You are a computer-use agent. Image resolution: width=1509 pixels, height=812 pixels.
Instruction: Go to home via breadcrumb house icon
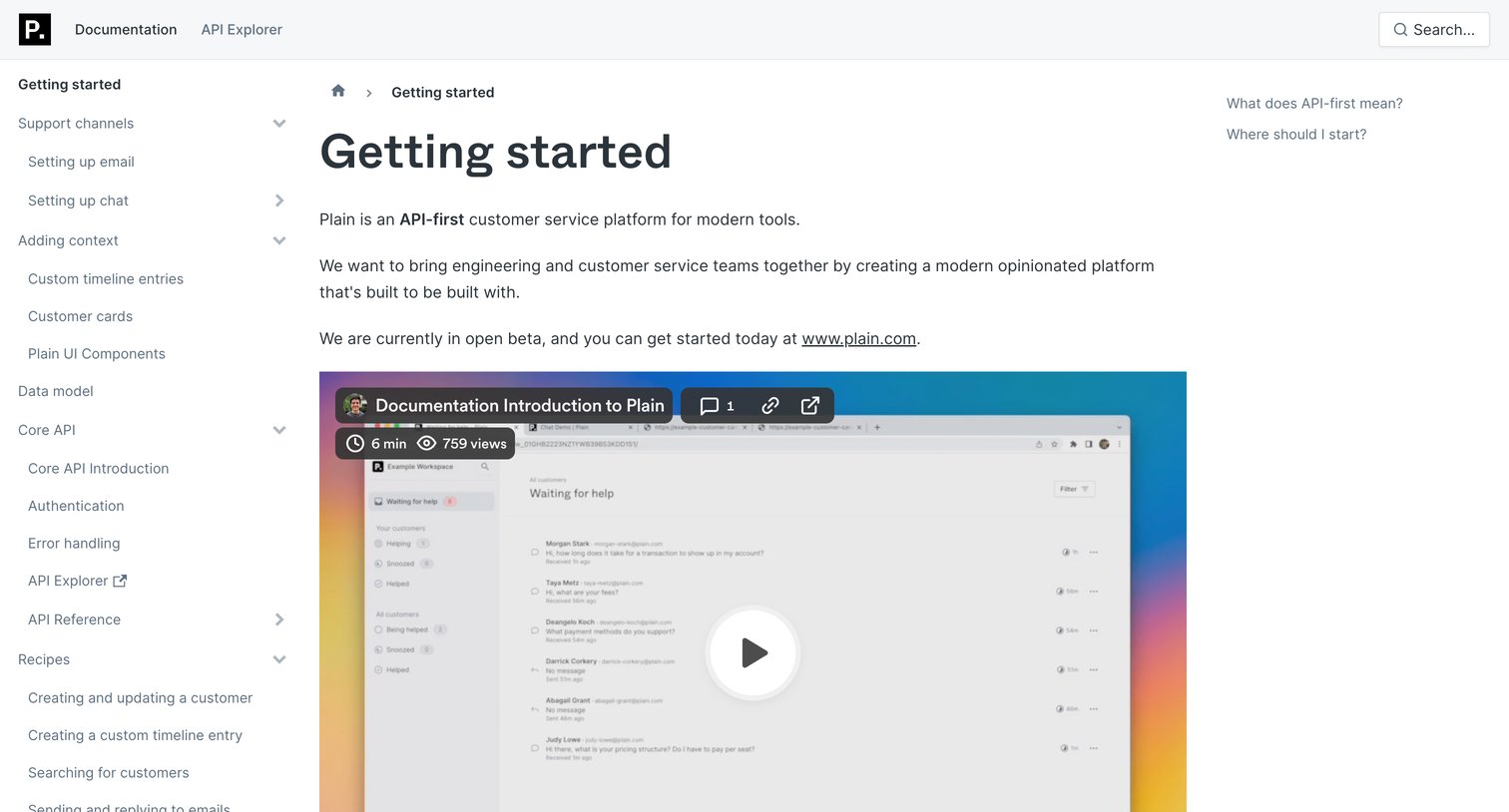338,91
